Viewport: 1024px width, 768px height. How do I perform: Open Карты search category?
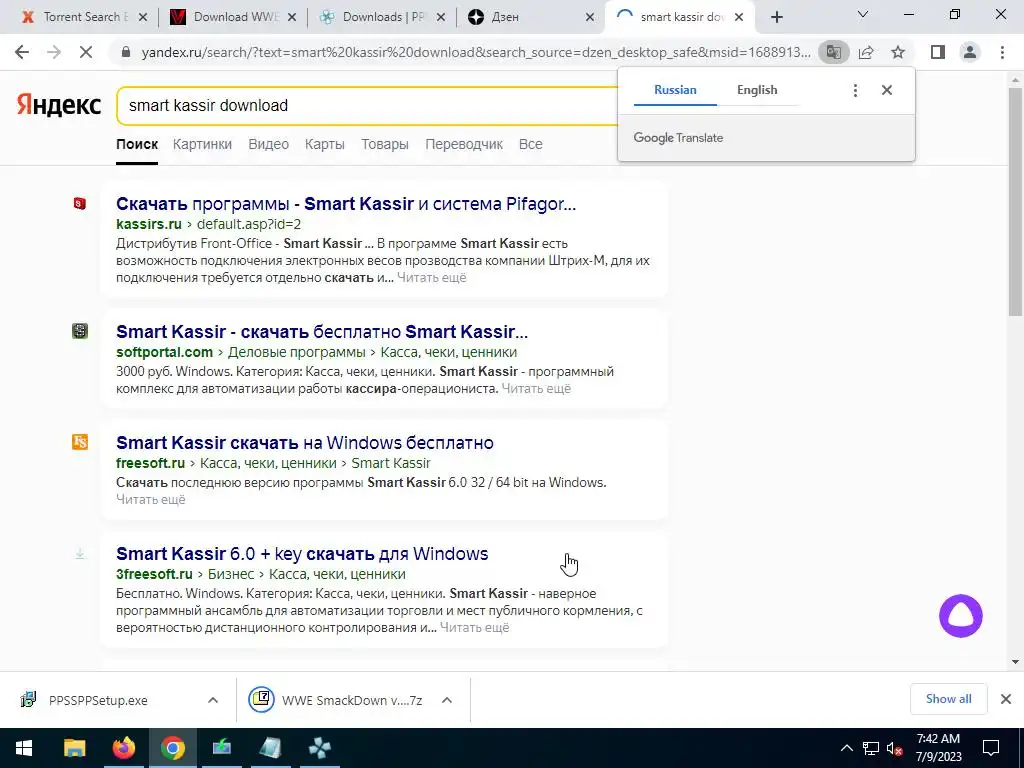325,144
